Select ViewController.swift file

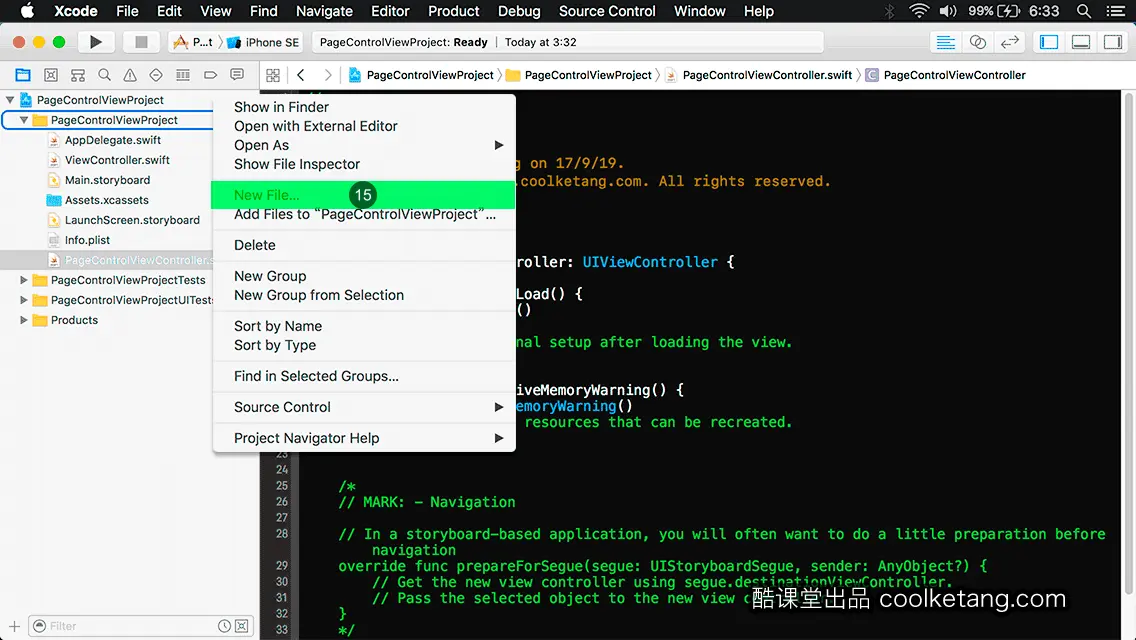point(117,159)
